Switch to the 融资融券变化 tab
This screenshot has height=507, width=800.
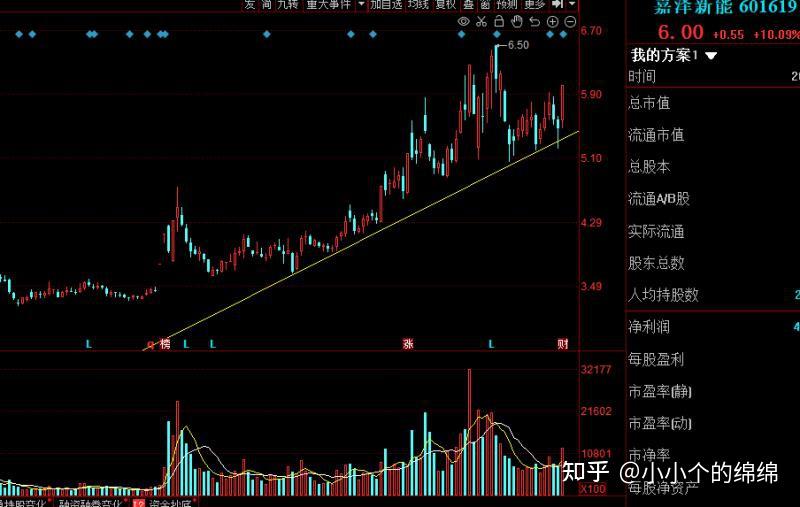click(x=91, y=503)
